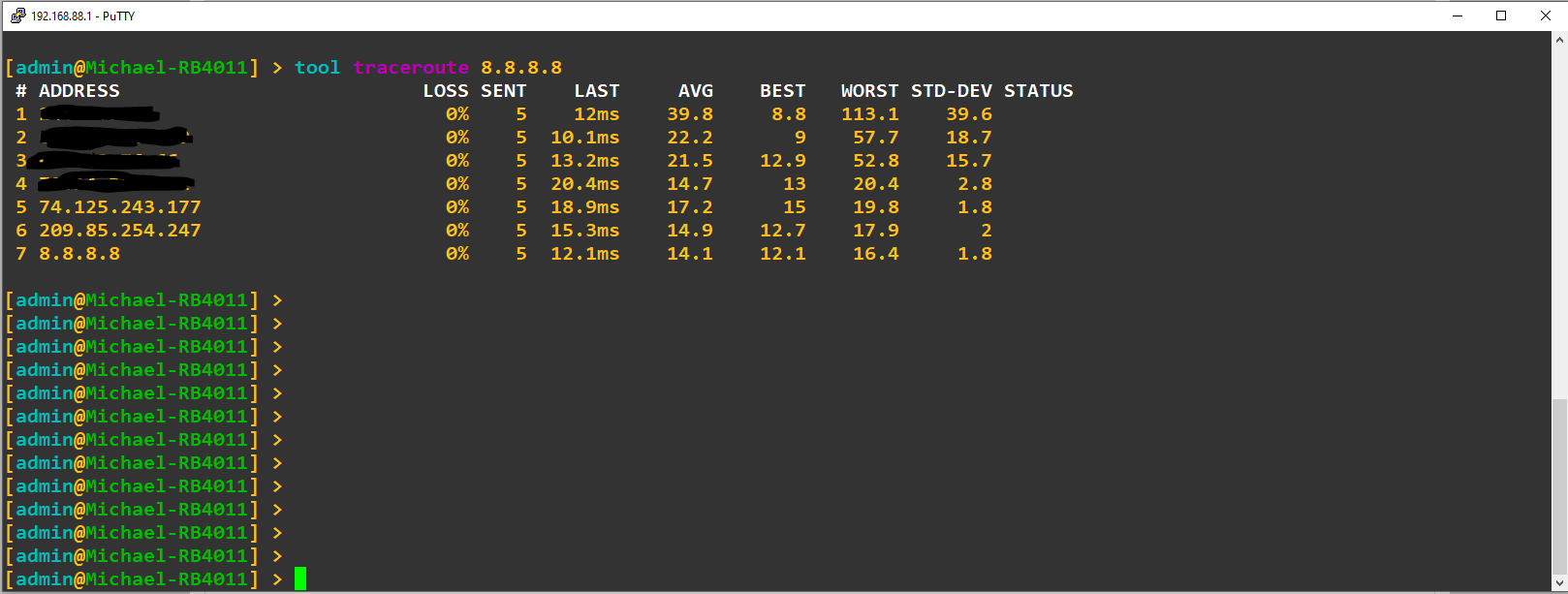
Task: Click the BEST column header
Action: tap(783, 91)
